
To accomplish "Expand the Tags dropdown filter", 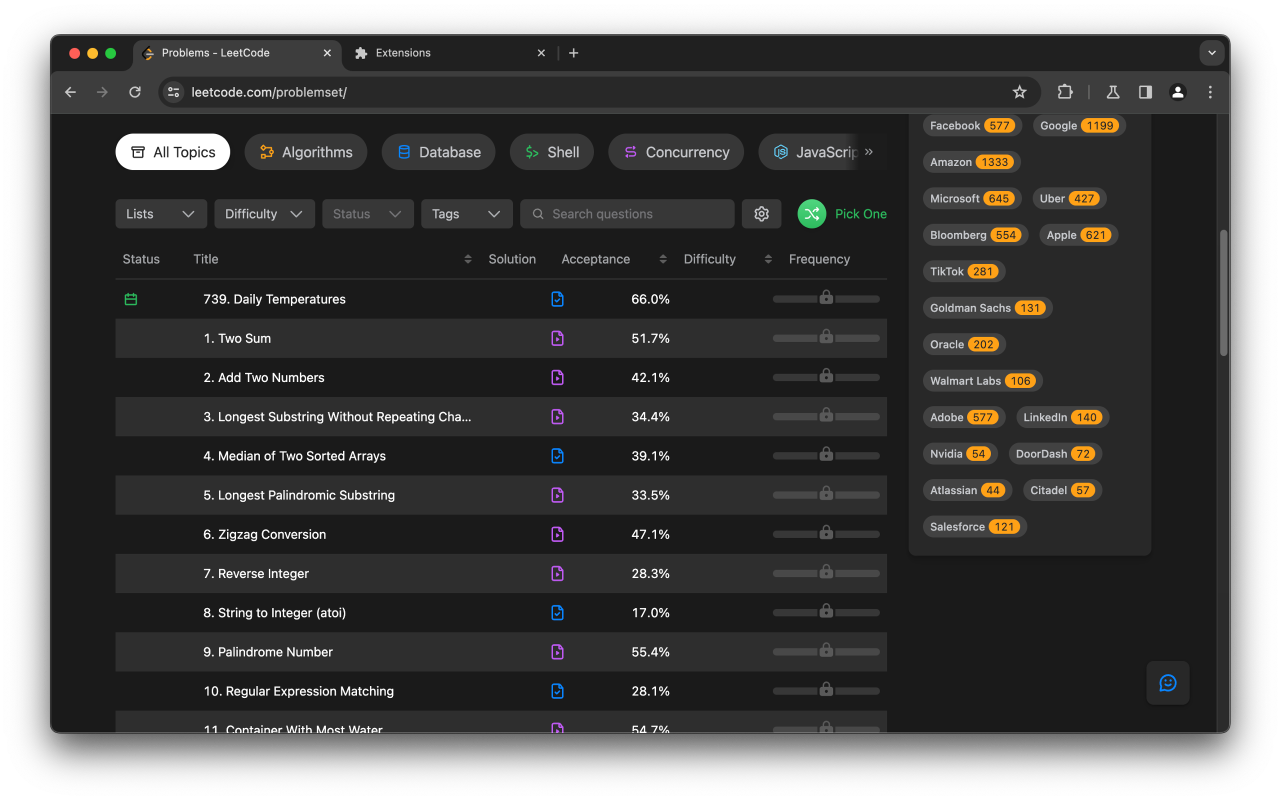I will (466, 214).
